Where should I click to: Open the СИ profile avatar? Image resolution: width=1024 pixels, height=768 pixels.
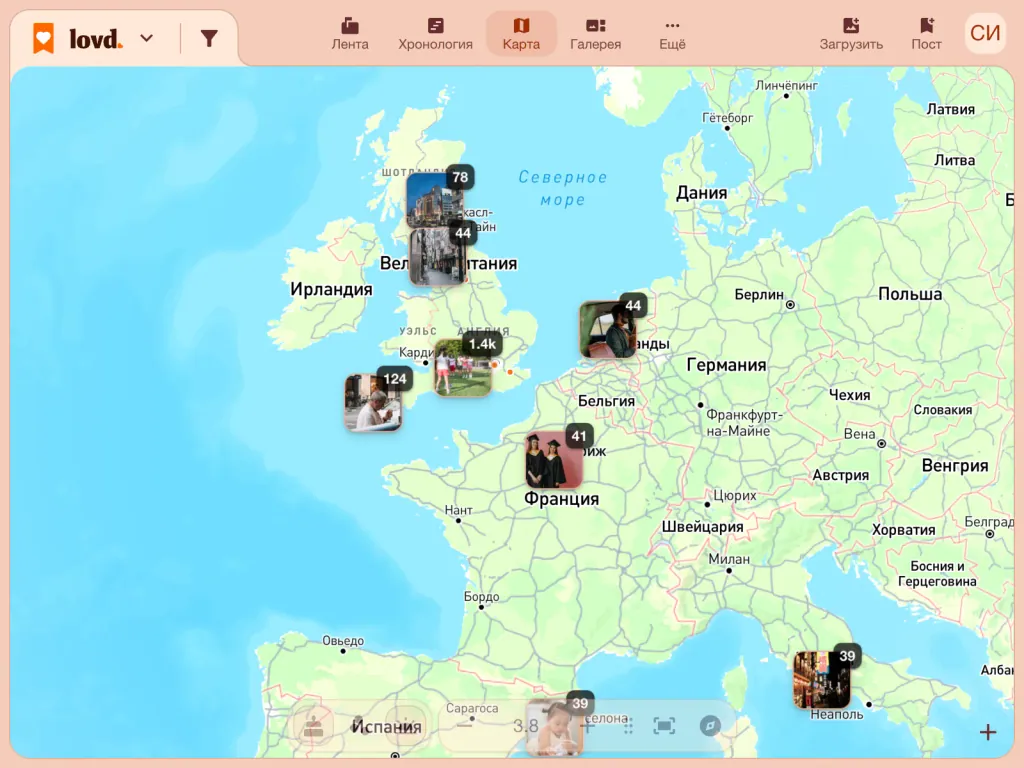[985, 33]
